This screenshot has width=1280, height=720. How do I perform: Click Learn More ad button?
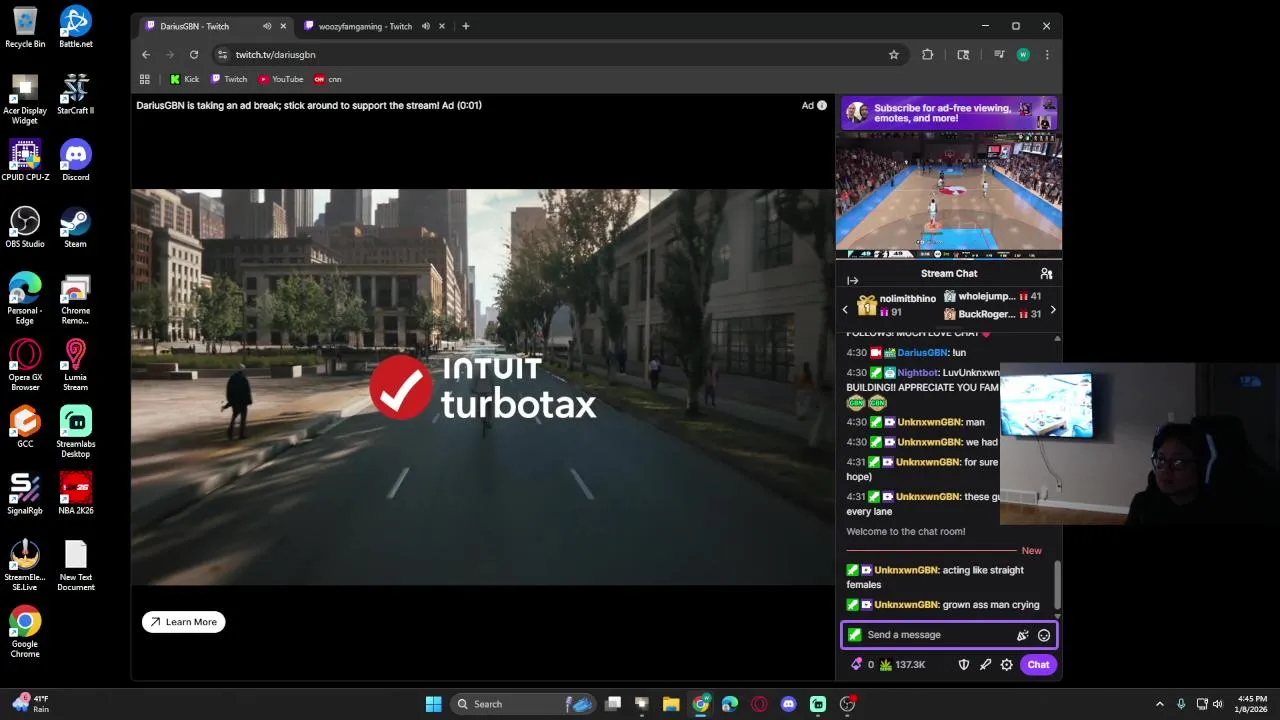click(184, 622)
